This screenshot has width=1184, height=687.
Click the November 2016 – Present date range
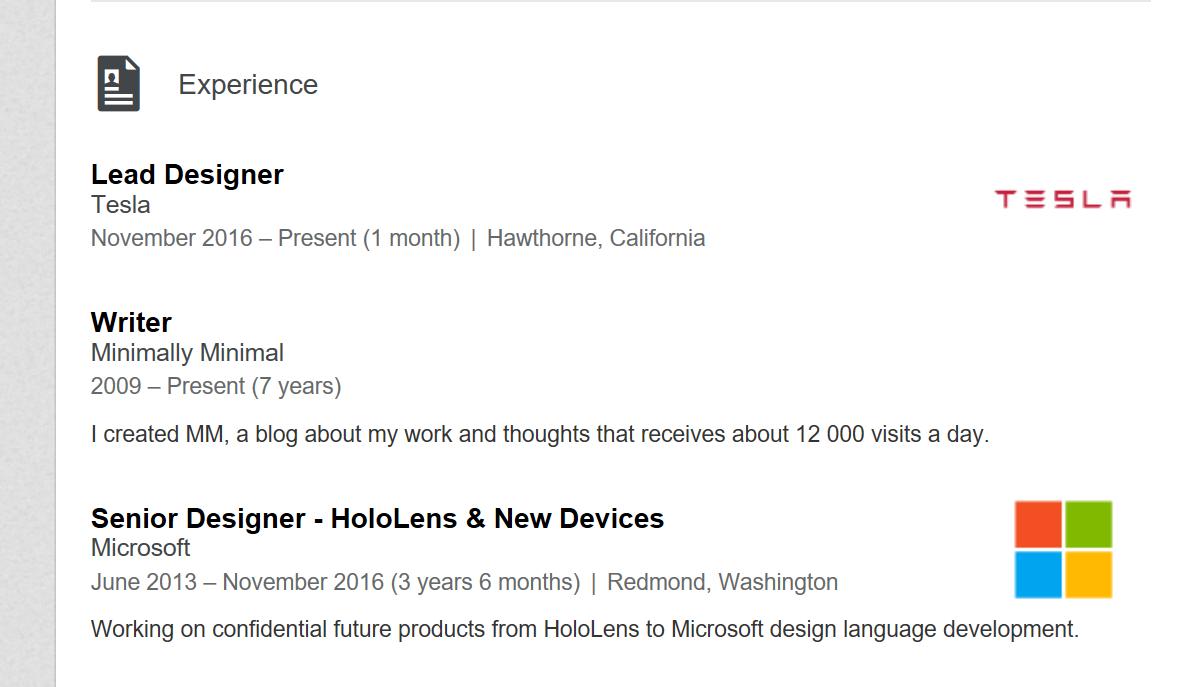275,239
